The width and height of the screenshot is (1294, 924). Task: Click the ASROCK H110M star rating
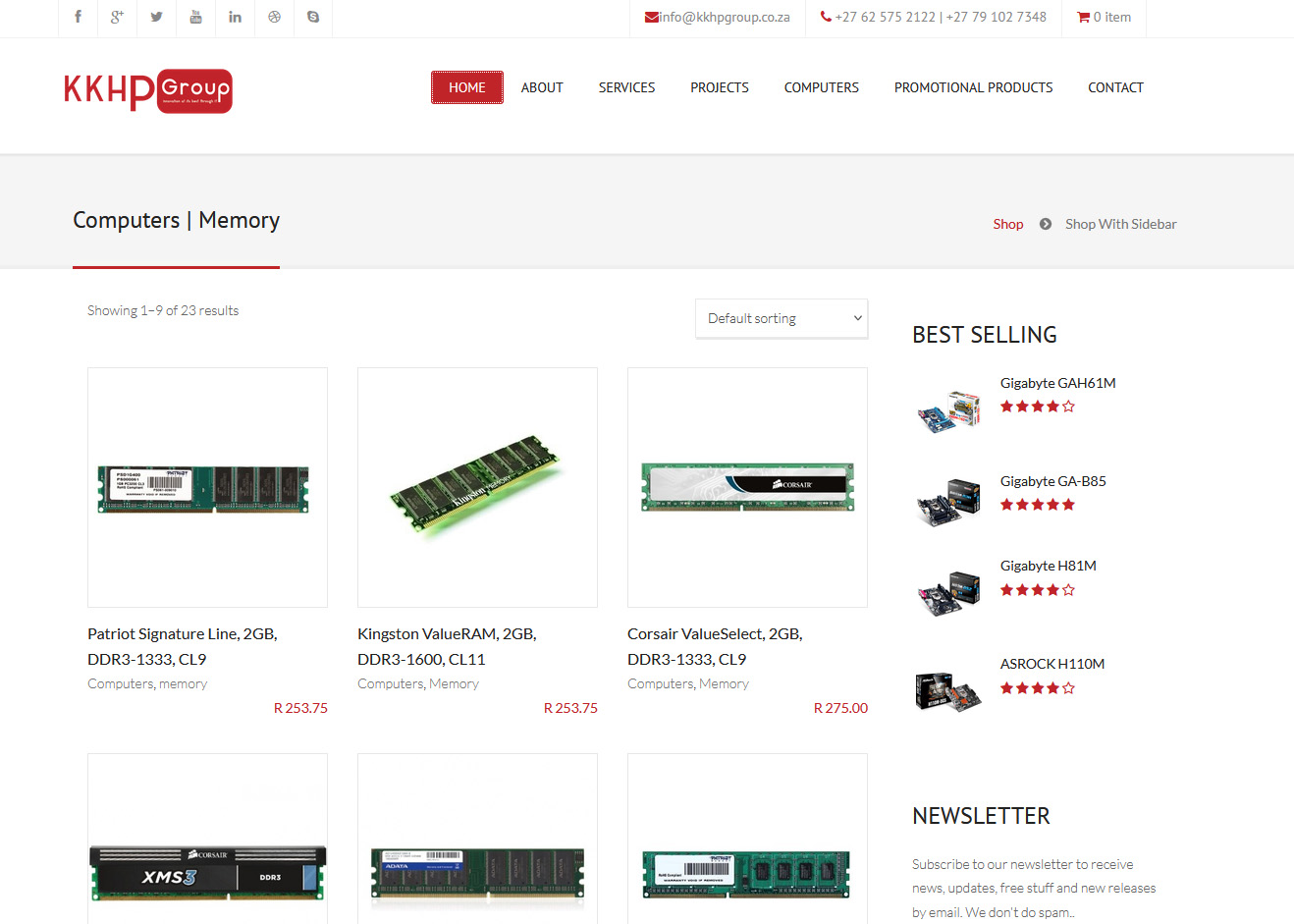click(1038, 688)
